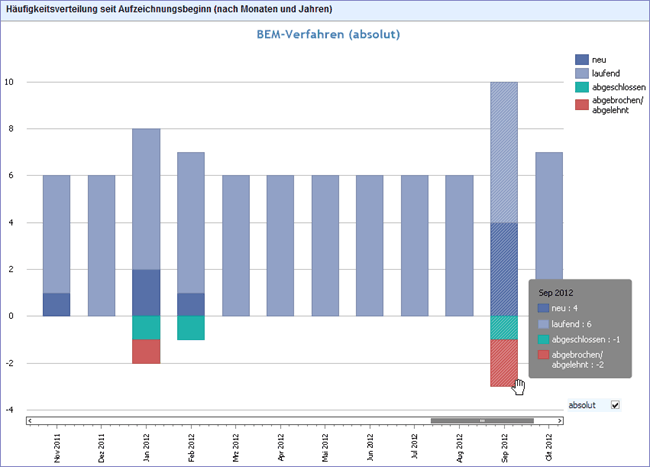Click the Häufigkeitsverteilung panel header text
This screenshot has width=650, height=467.
[169, 9]
